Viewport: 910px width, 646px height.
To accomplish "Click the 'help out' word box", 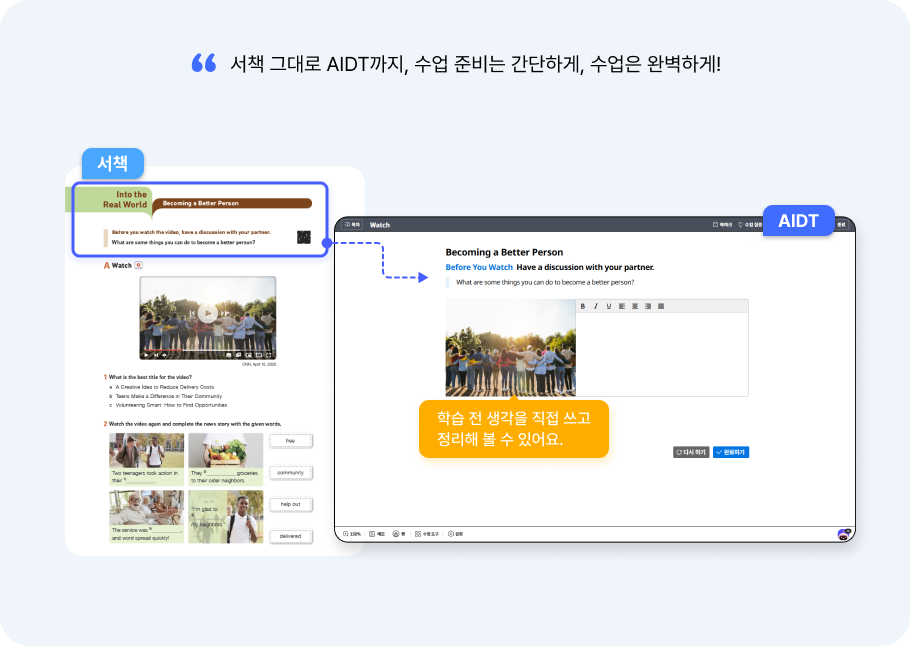I will pos(290,504).
